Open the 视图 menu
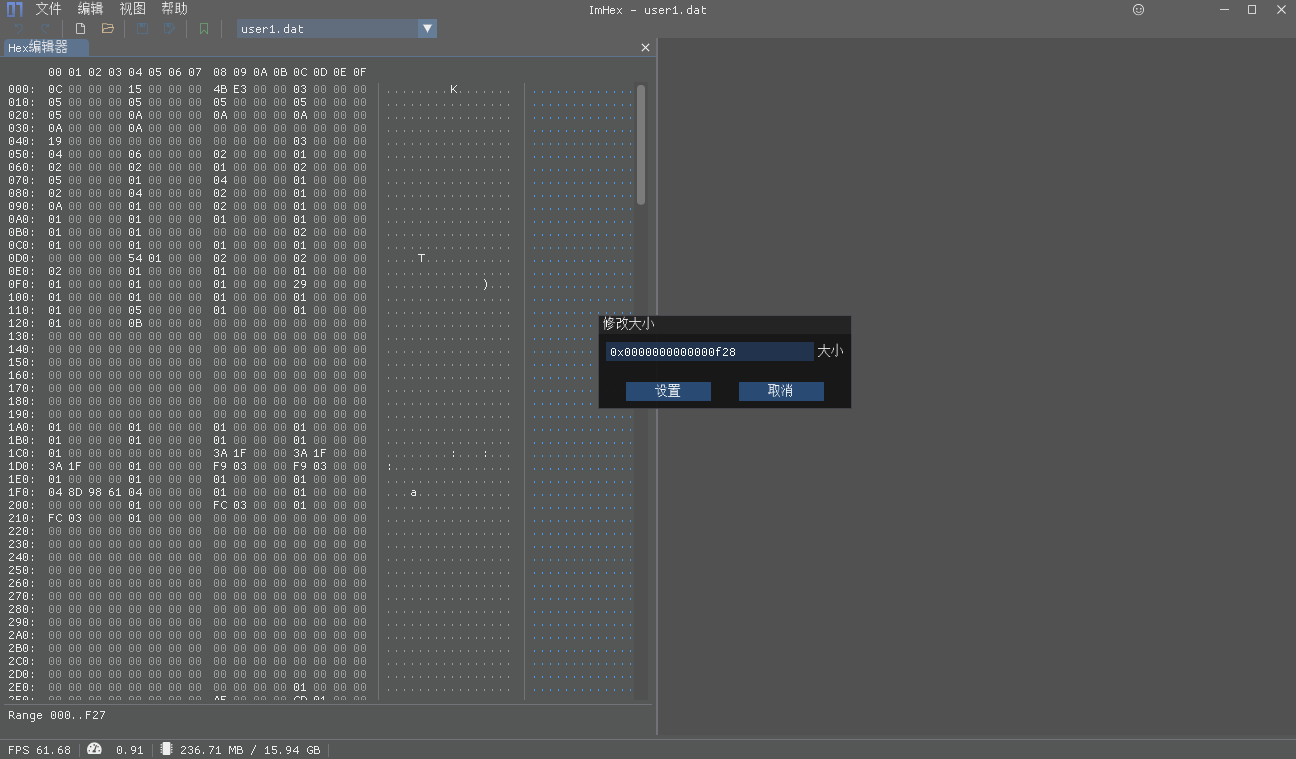This screenshot has width=1296, height=759. point(132,9)
